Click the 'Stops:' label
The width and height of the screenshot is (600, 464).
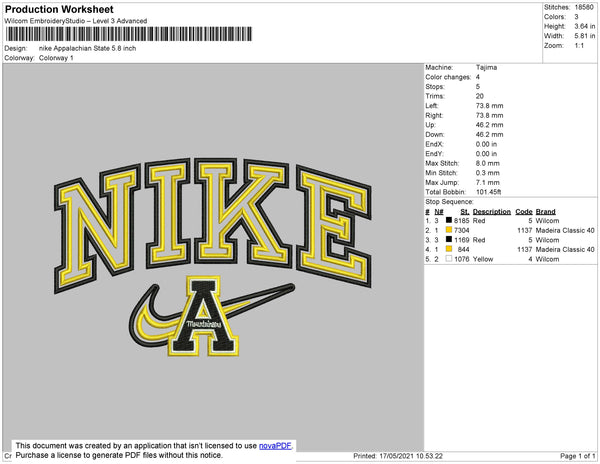tap(435, 86)
